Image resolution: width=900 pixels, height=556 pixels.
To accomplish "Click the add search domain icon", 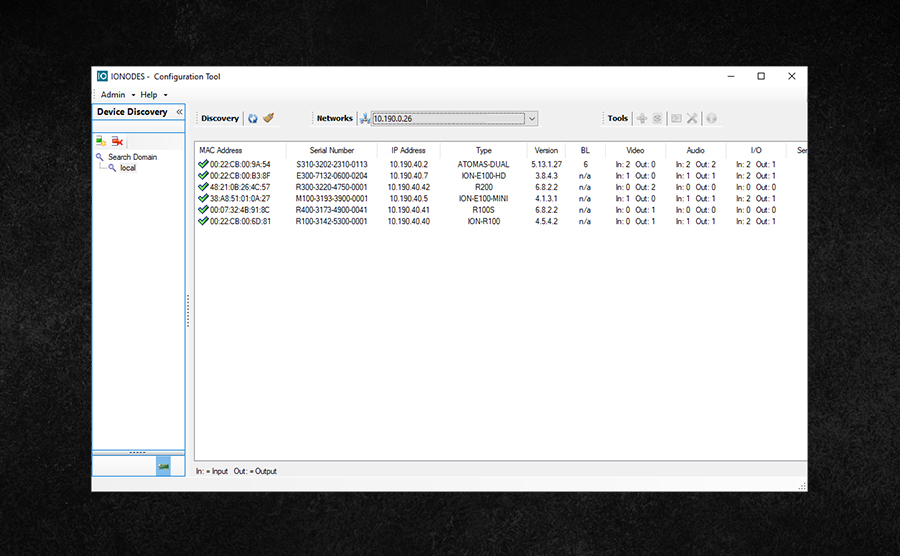I will [101, 141].
